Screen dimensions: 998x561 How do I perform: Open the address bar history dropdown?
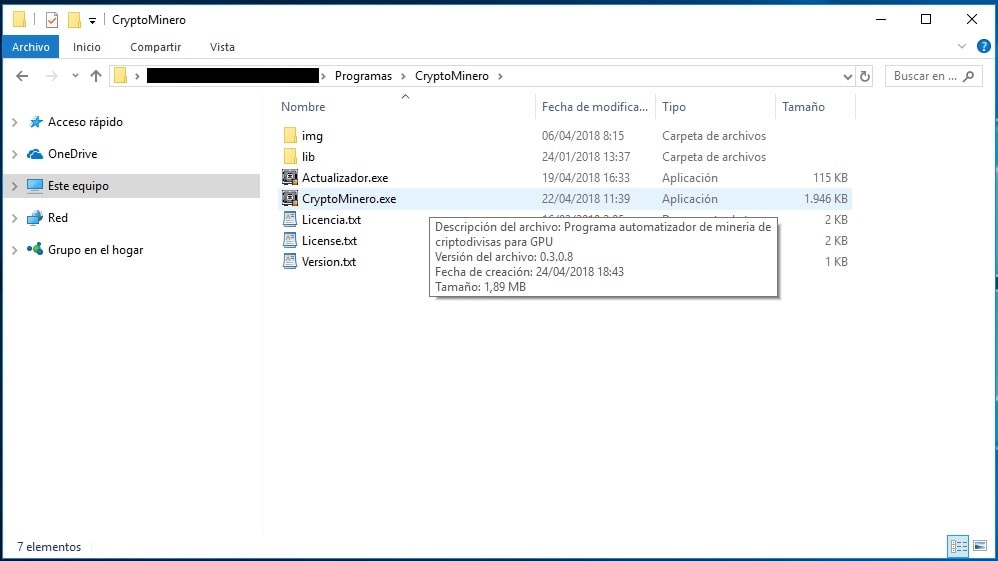847,77
